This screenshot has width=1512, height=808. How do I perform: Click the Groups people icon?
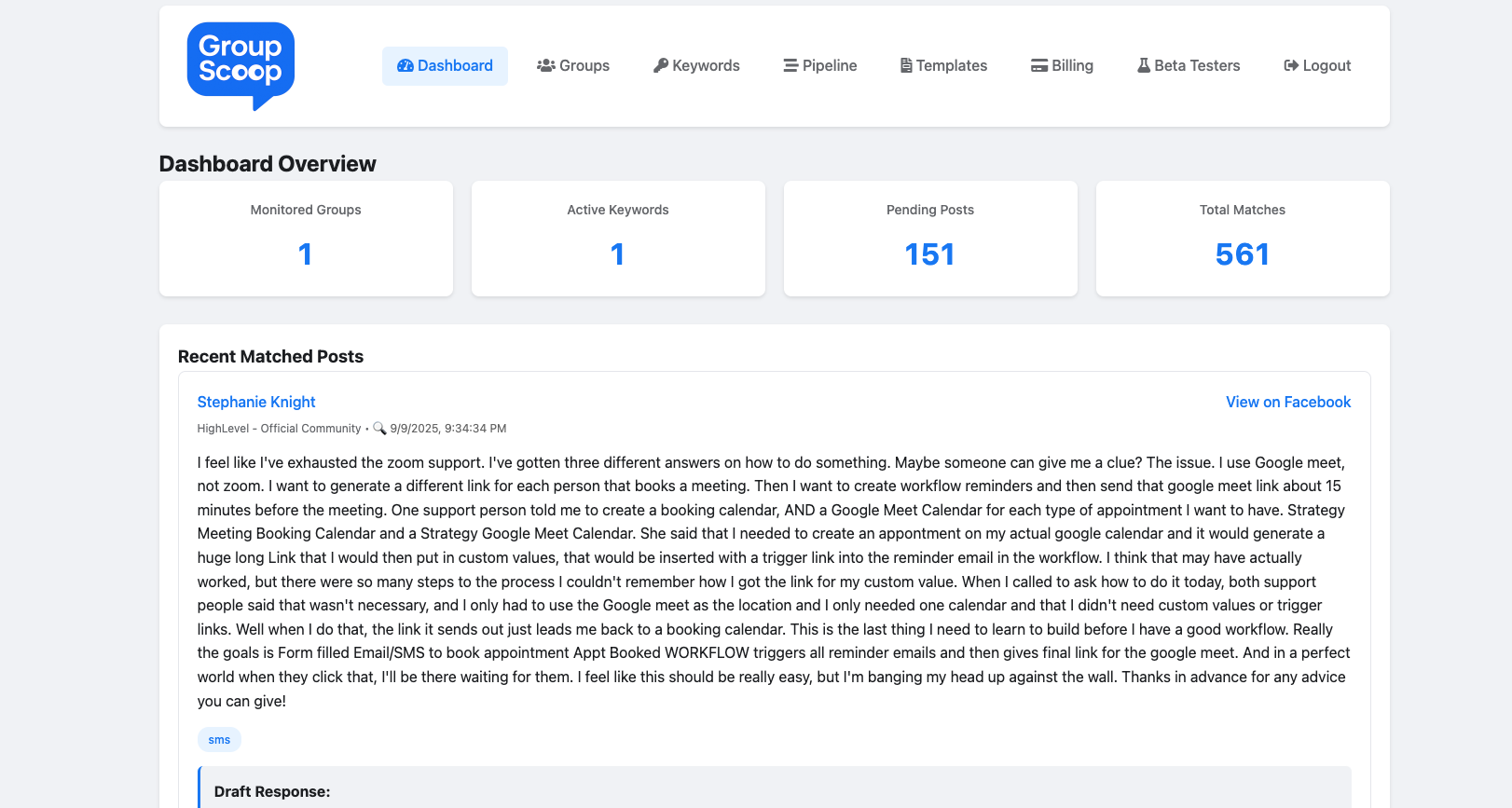click(x=546, y=66)
